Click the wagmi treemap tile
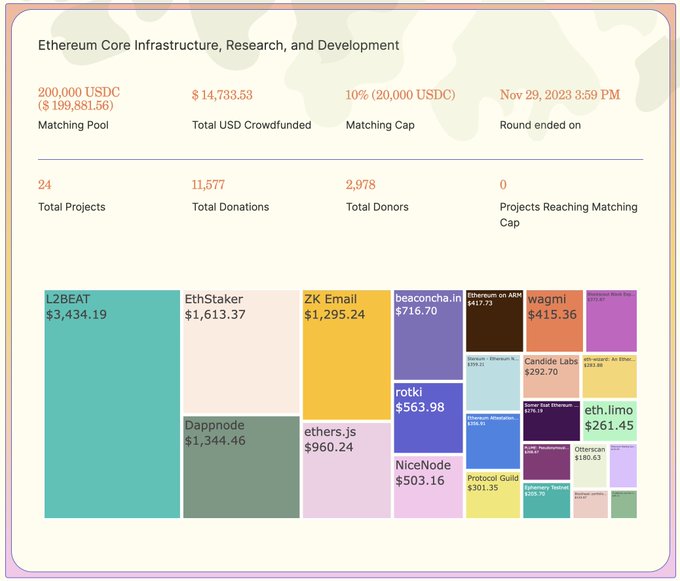Screen dimensions: 680x581 [x=554, y=321]
